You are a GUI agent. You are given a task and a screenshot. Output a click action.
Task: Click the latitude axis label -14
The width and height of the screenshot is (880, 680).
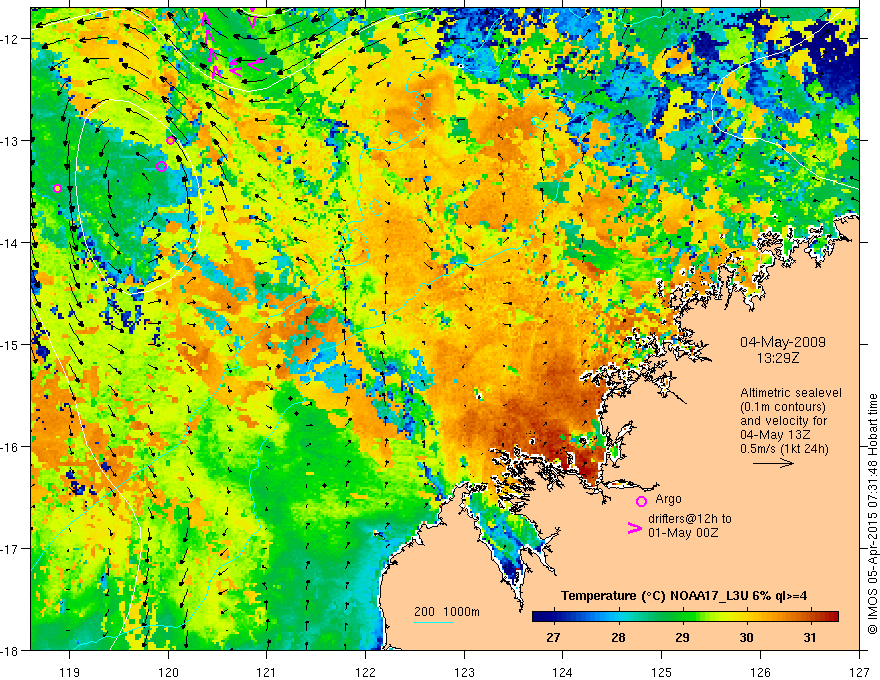pyautogui.click(x=11, y=243)
